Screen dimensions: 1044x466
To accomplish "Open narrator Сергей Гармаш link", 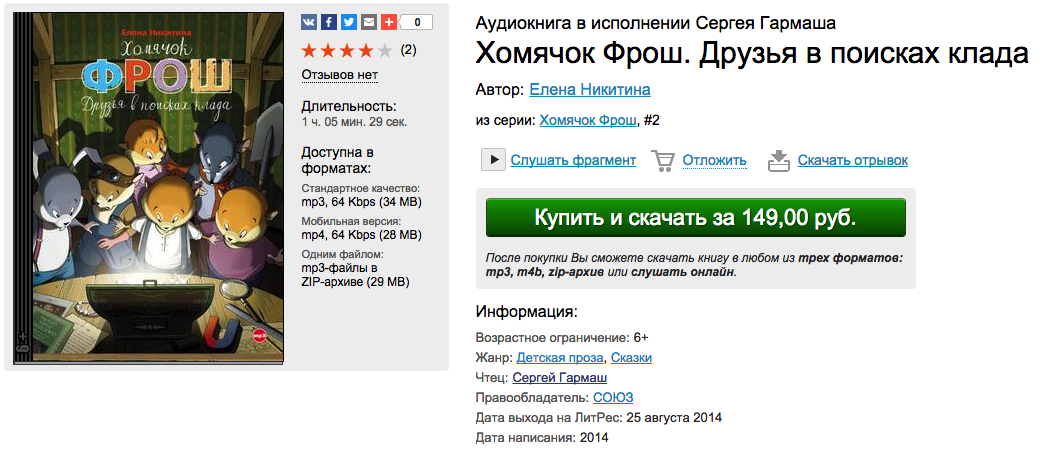I will click(559, 378).
